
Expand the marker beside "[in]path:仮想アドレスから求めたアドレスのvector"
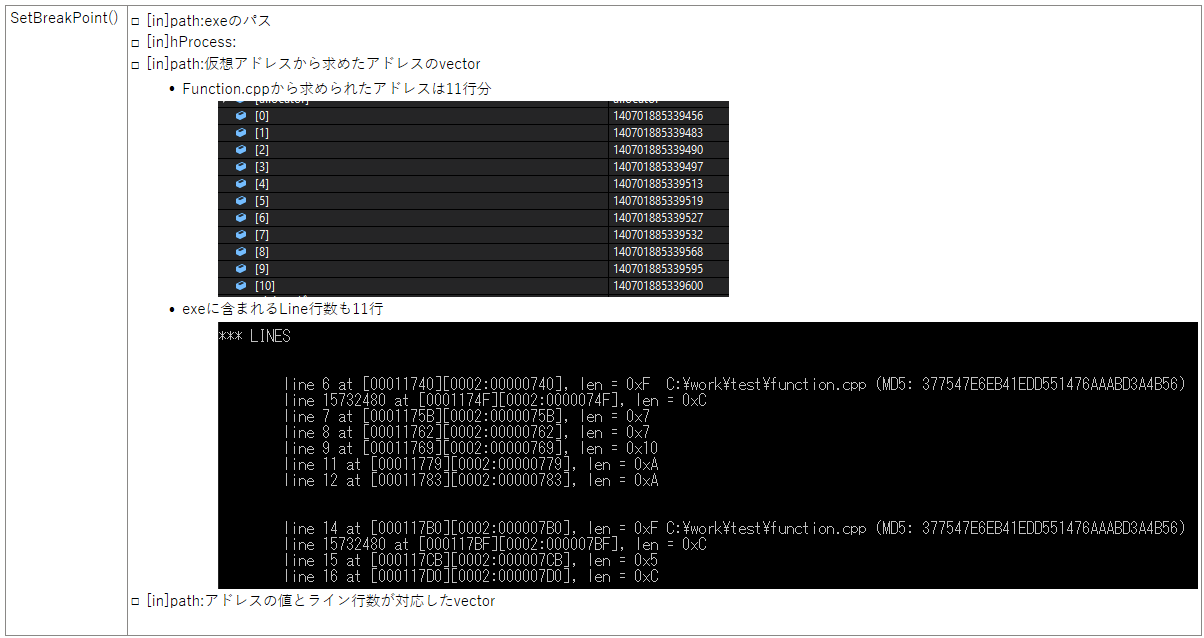(135, 63)
